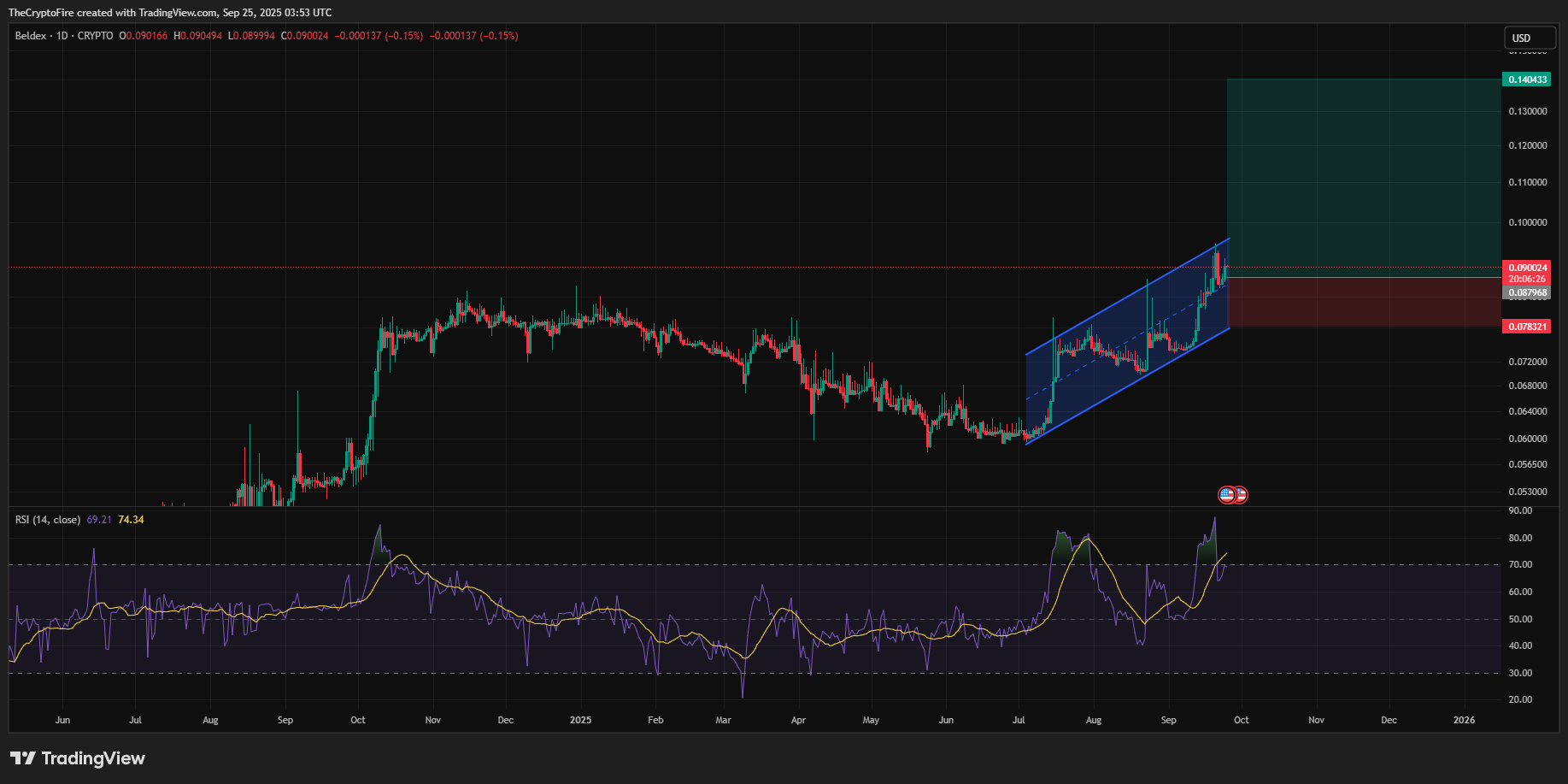Click the RSI (14, close) indicator label
This screenshot has width=1568, height=784.
(x=48, y=520)
